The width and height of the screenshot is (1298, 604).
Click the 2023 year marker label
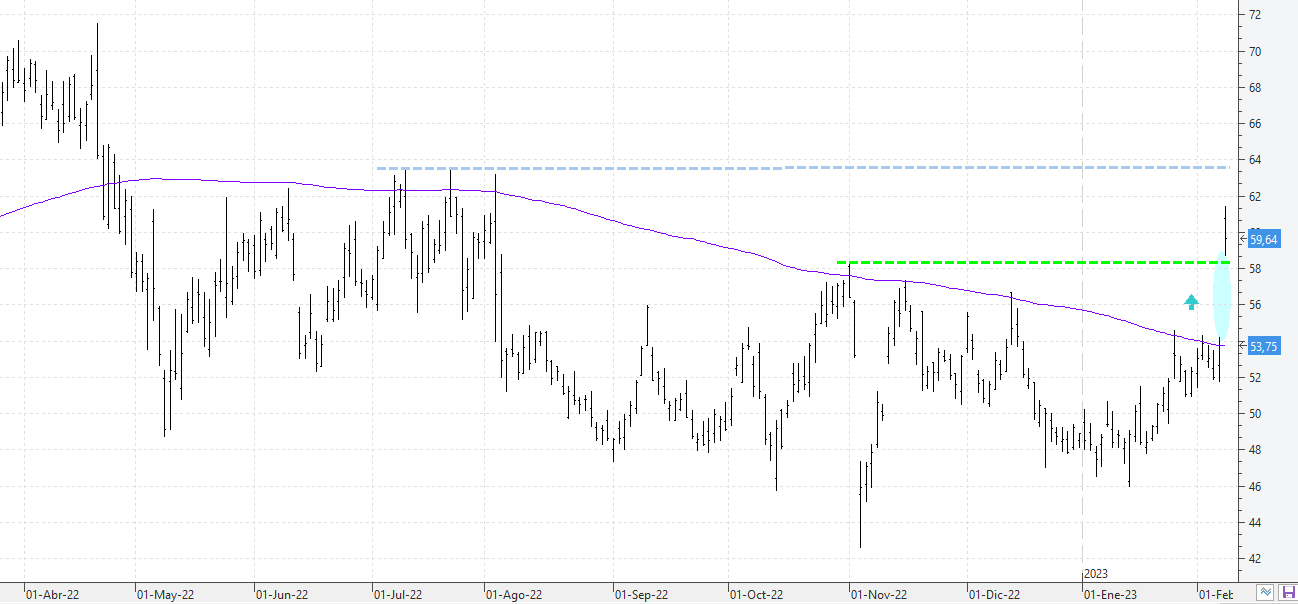click(x=1096, y=574)
